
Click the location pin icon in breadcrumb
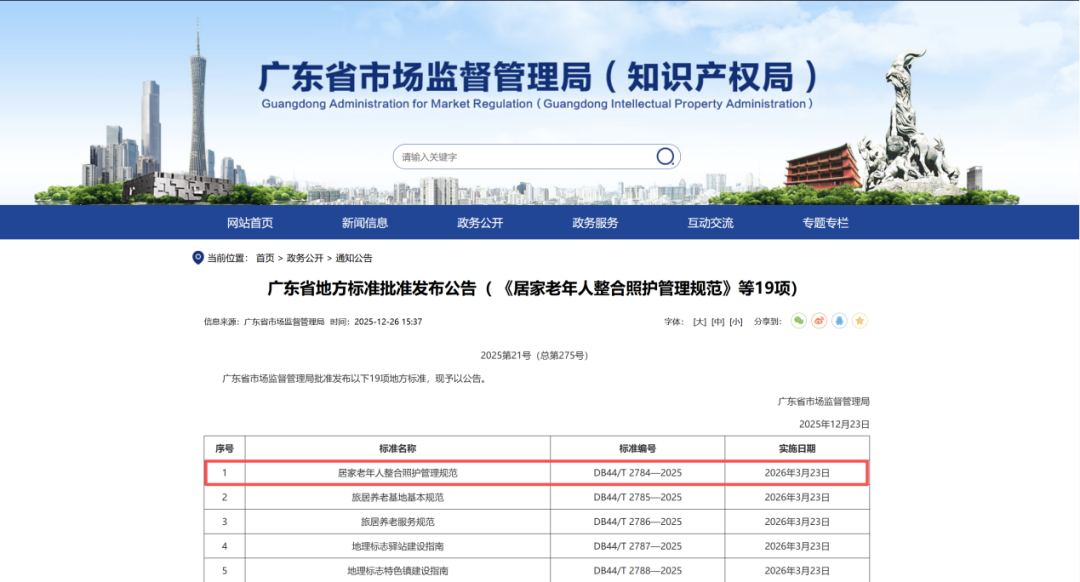(197, 258)
